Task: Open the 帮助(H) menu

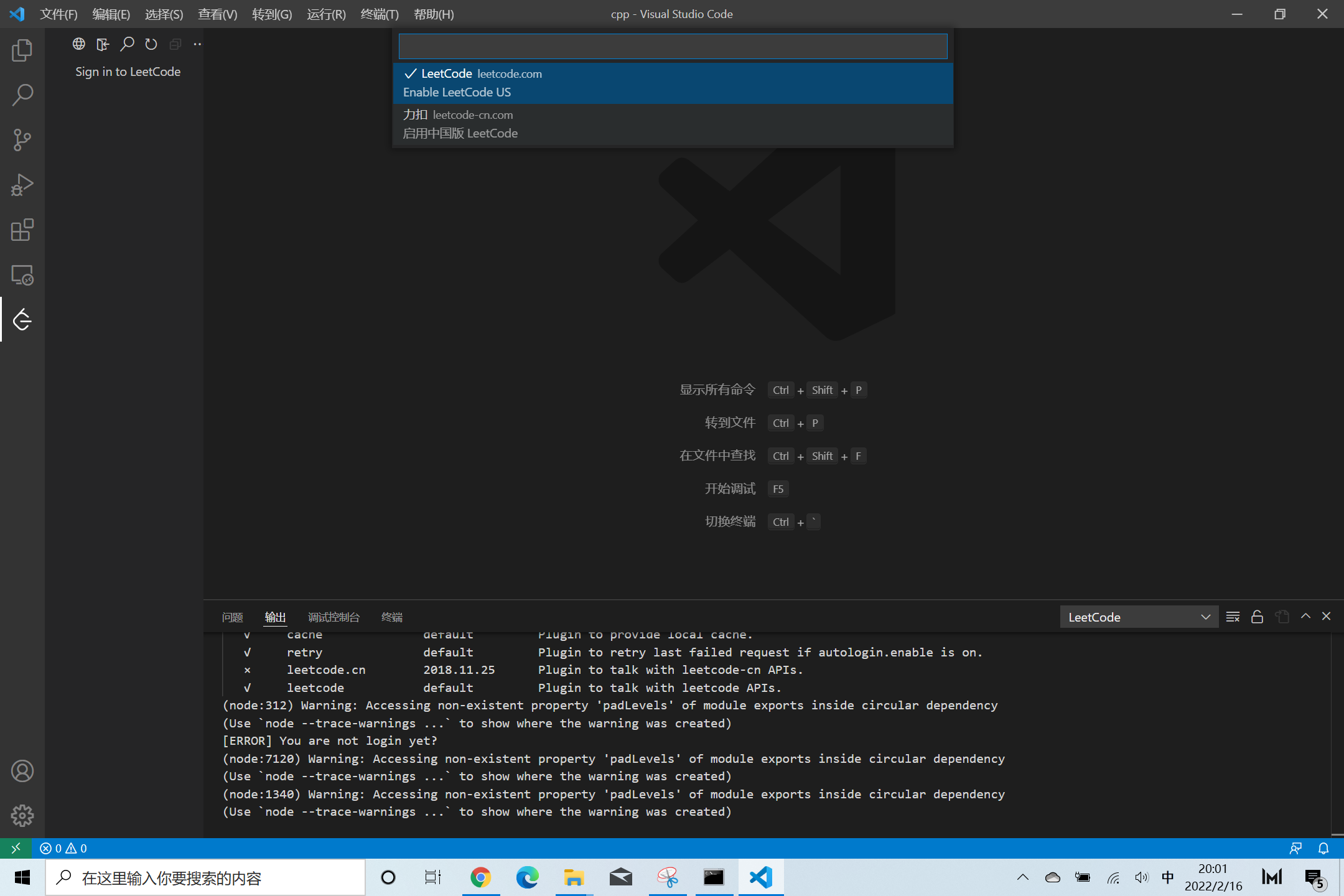Action: pyautogui.click(x=434, y=14)
